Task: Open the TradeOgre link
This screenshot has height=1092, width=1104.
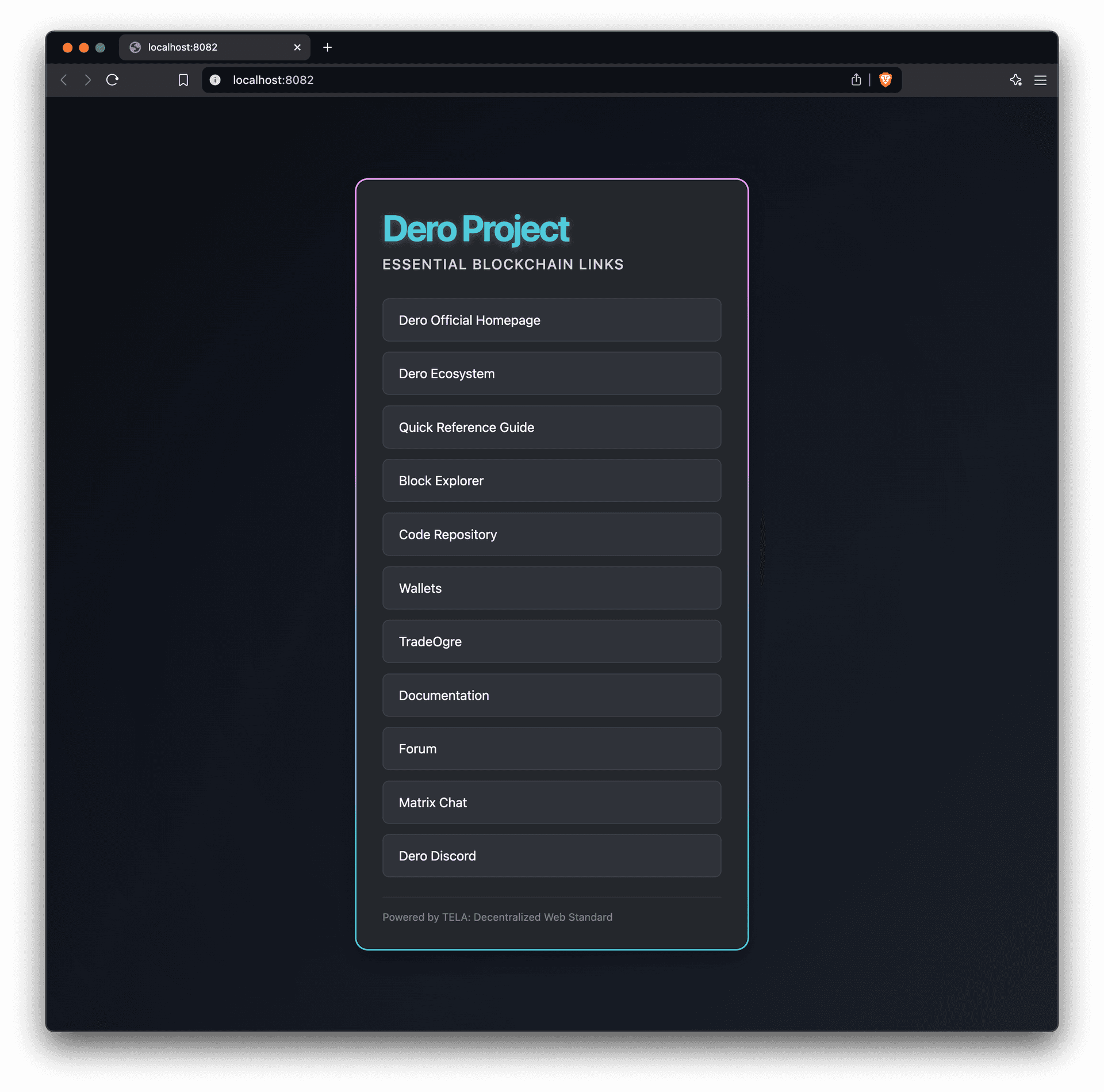Action: [551, 641]
